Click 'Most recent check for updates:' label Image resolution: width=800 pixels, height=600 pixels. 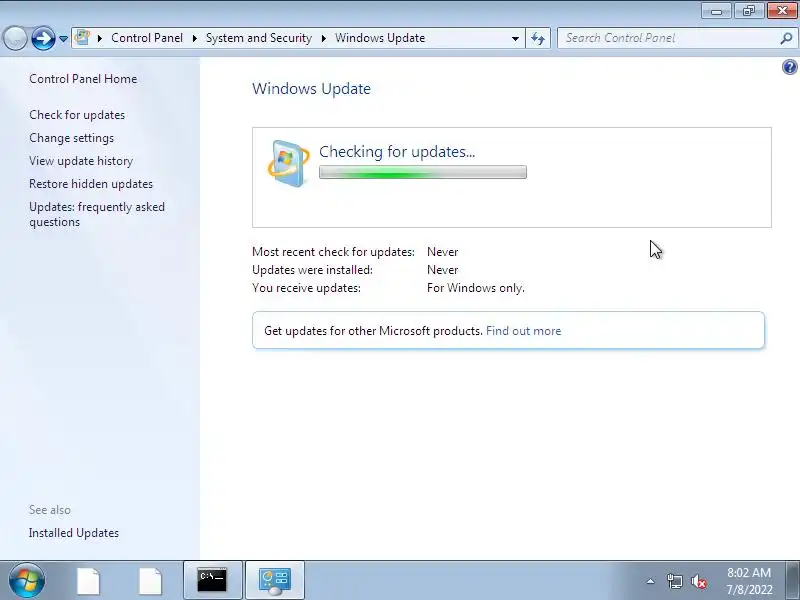click(333, 252)
